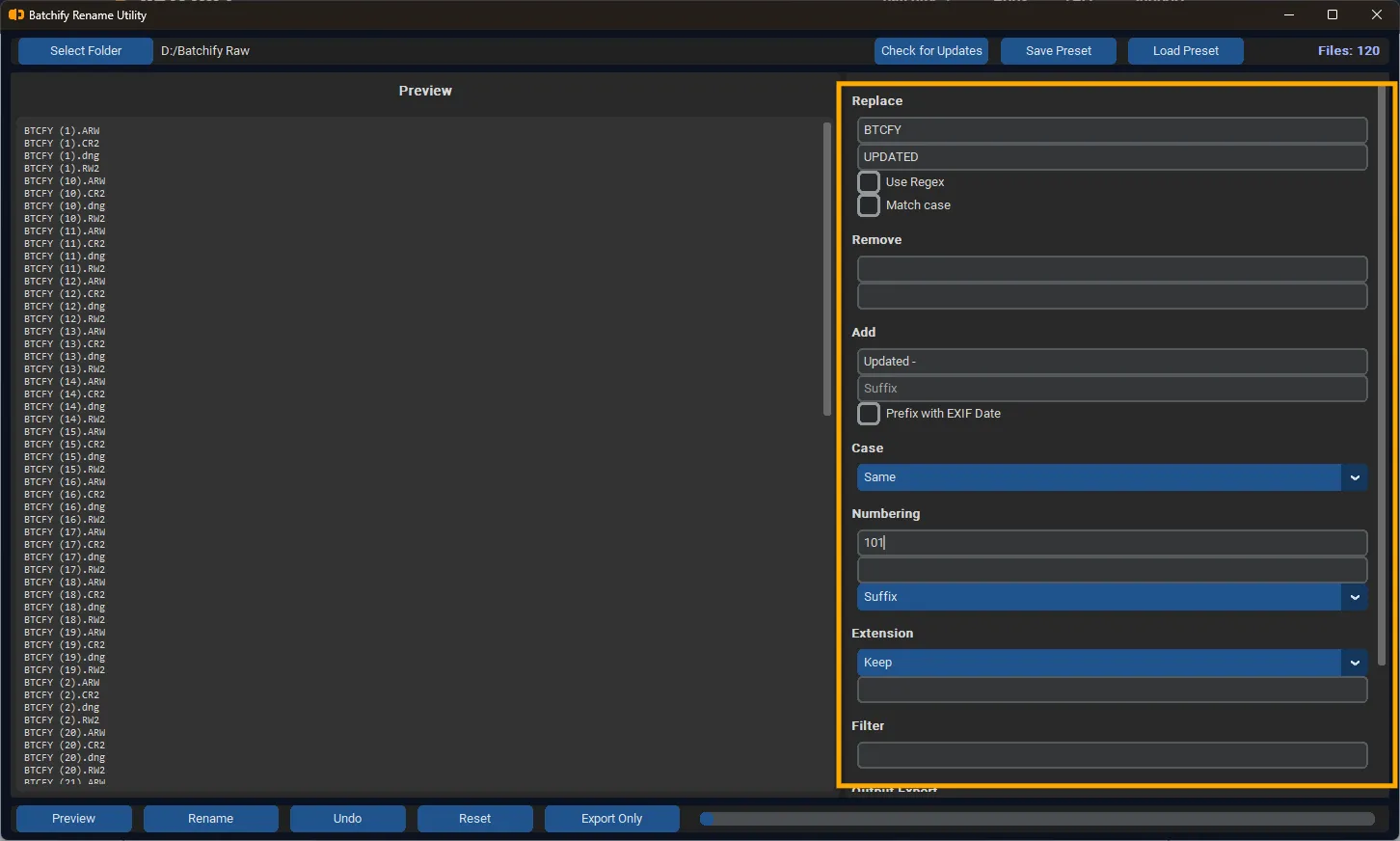Enable Prefix with EXIF Date
The height and width of the screenshot is (841, 1400).
[x=869, y=413]
